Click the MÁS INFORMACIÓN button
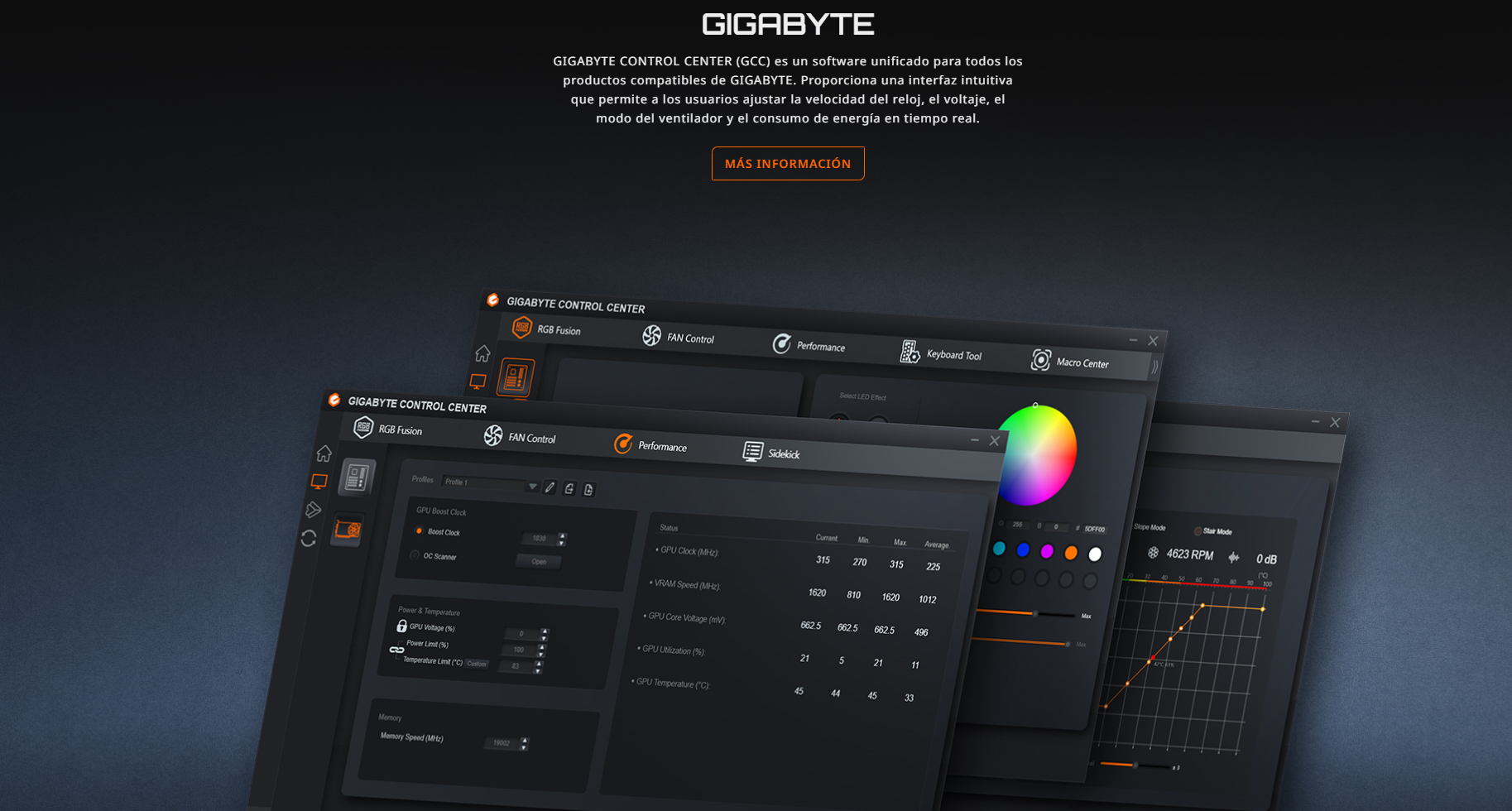This screenshot has width=1512, height=811. 787,163
